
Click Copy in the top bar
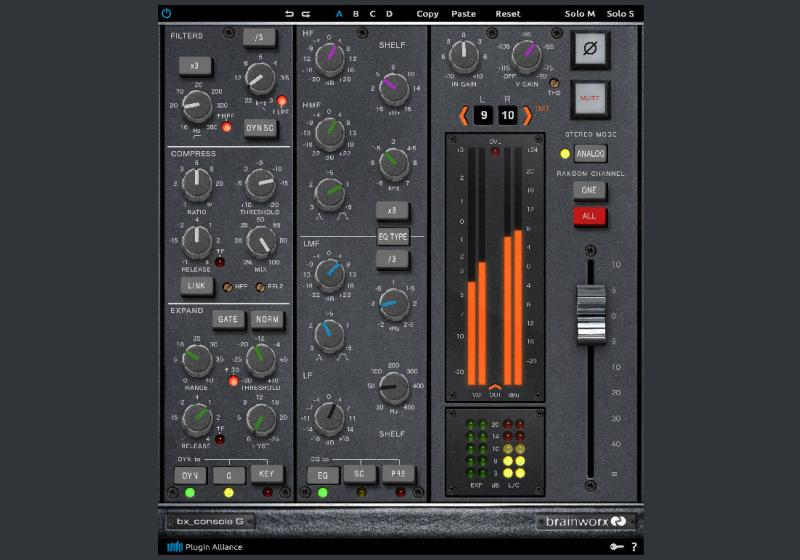point(428,14)
